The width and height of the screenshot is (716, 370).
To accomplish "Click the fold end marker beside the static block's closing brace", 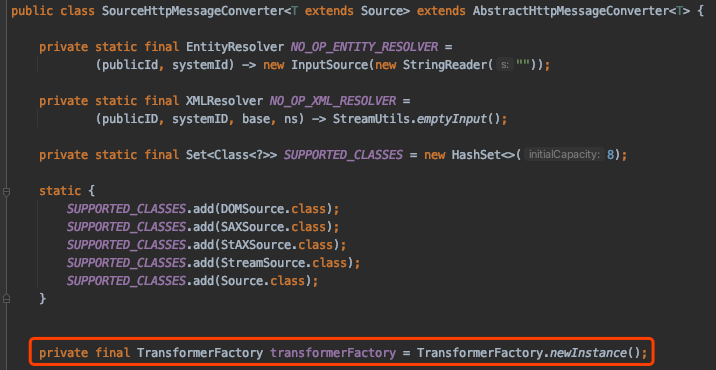I will [6, 299].
